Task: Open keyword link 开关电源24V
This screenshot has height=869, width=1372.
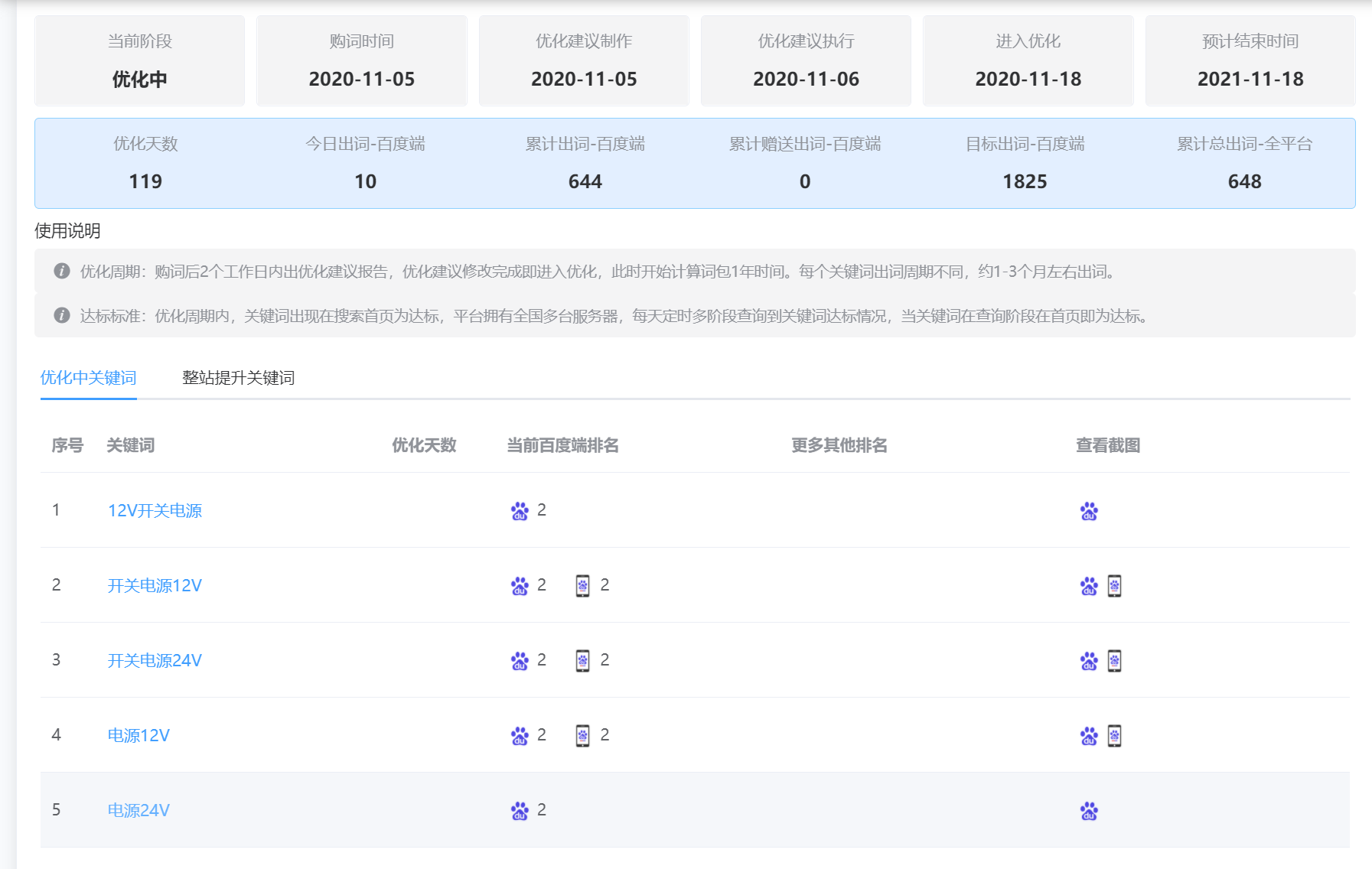Action: [155, 661]
